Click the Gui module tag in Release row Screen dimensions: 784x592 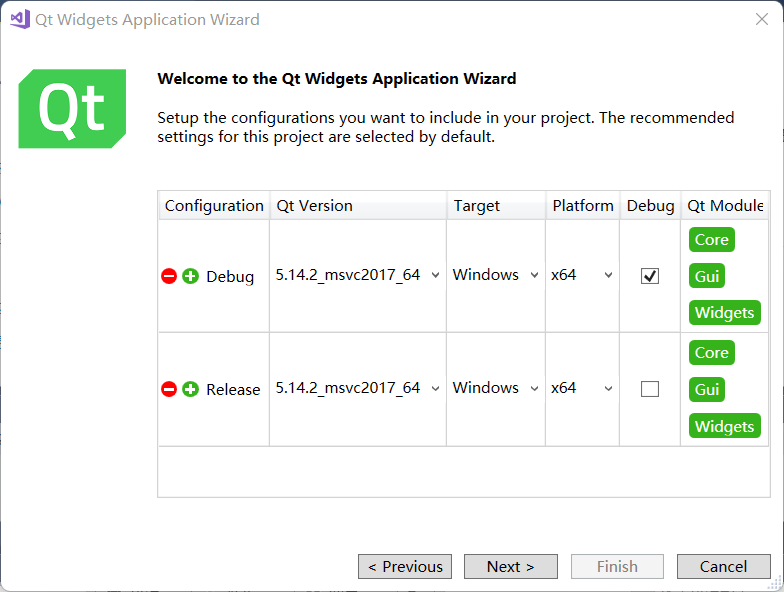(x=706, y=389)
